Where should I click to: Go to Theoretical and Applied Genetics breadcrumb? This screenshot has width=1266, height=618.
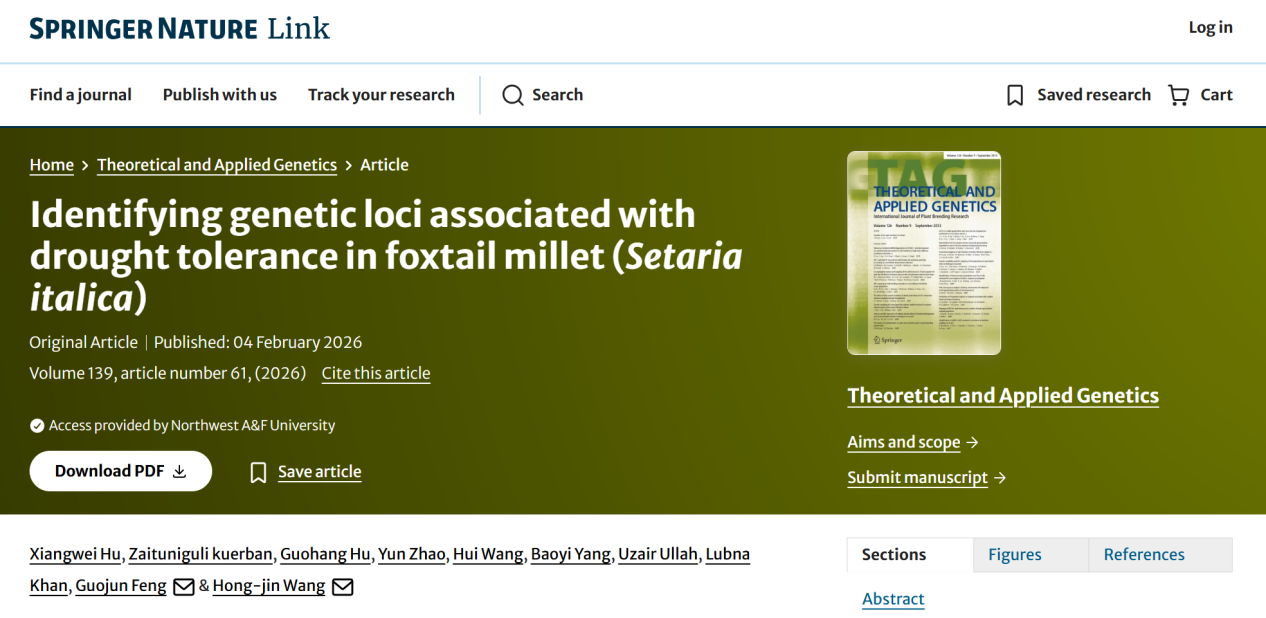tap(217, 165)
